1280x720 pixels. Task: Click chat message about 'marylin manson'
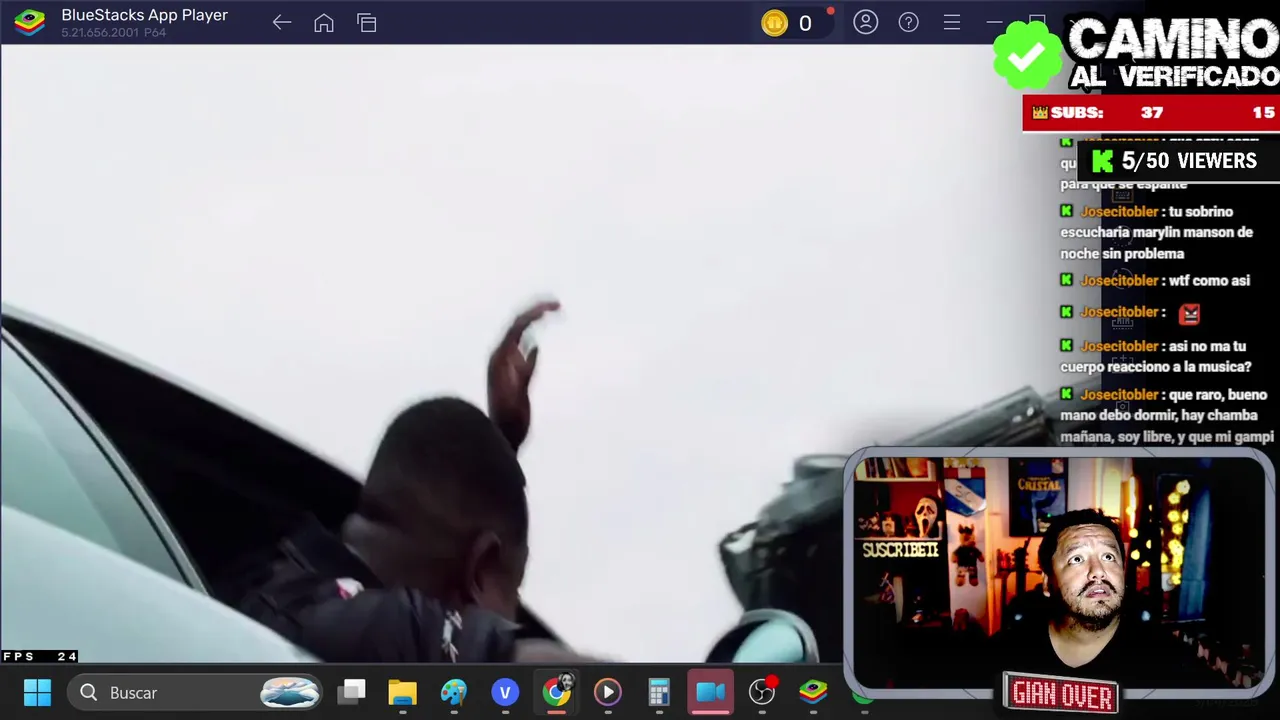1156,232
